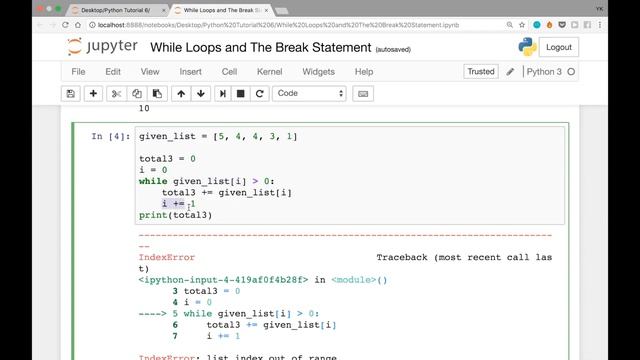Click the ipython-input-4-419af0f4b28f reference
Viewport: 640px width, 360px height.
pos(223,280)
